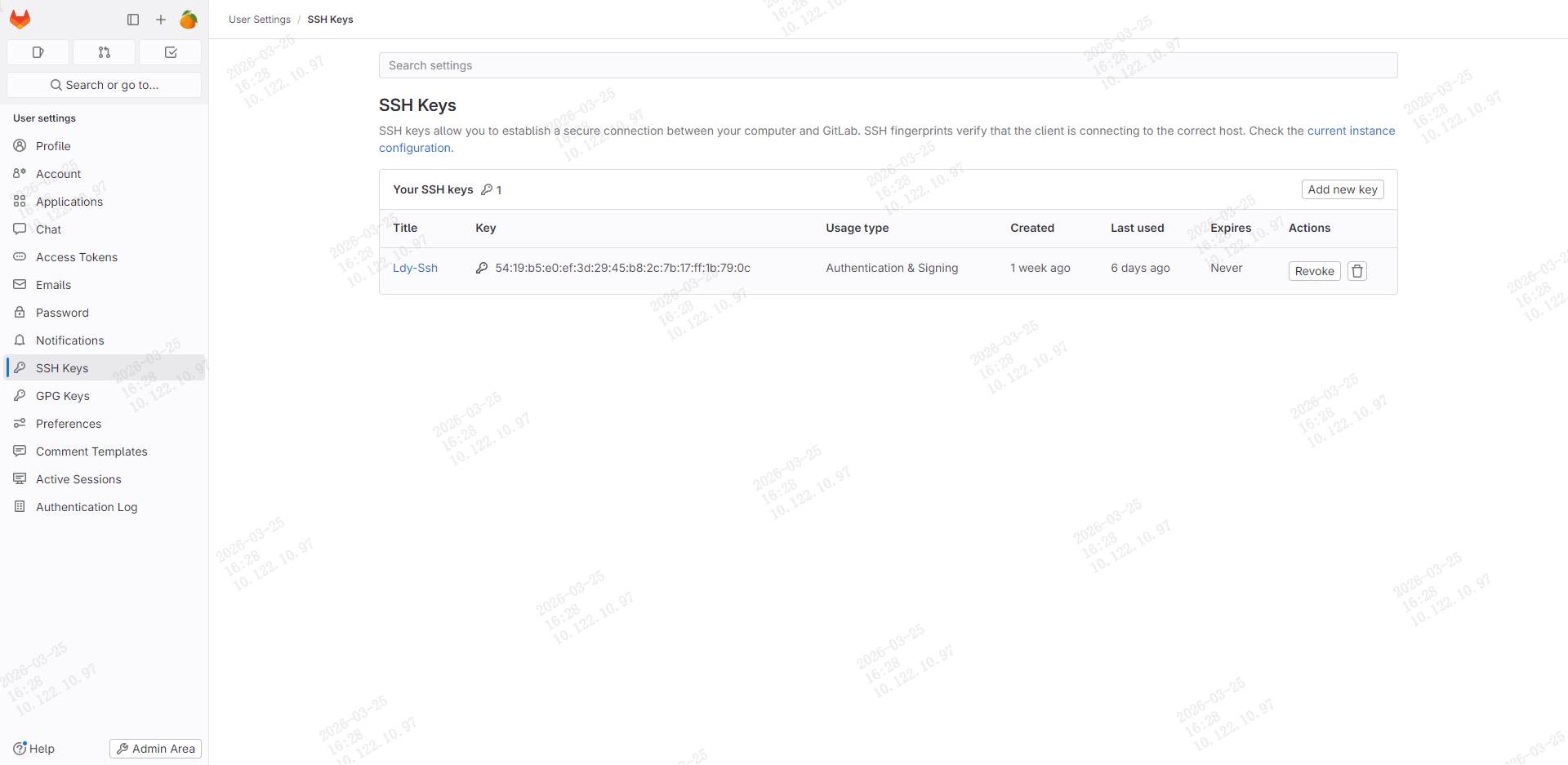Screen dimensions: 1568x765
Task: Click the GPG Keys key icon
Action: click(20, 395)
